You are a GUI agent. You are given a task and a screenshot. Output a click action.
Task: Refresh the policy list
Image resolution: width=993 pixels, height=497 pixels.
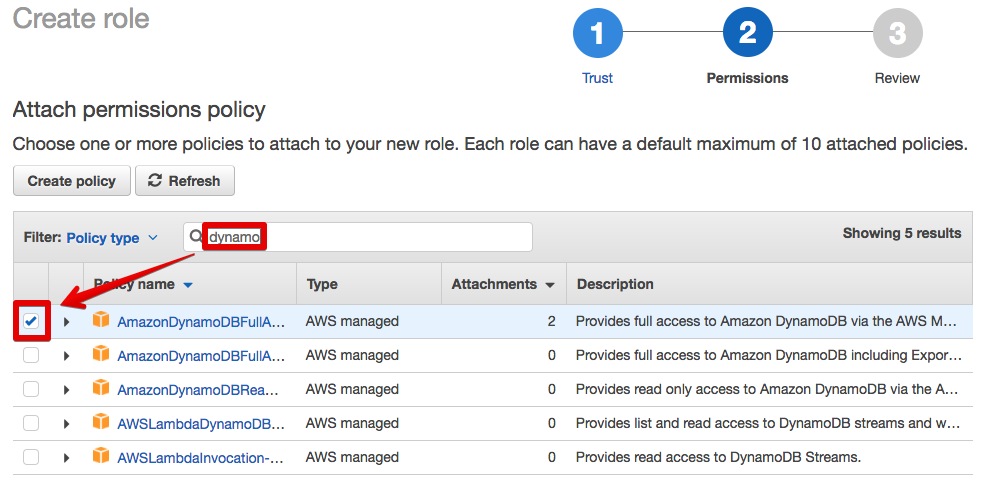coord(185,181)
